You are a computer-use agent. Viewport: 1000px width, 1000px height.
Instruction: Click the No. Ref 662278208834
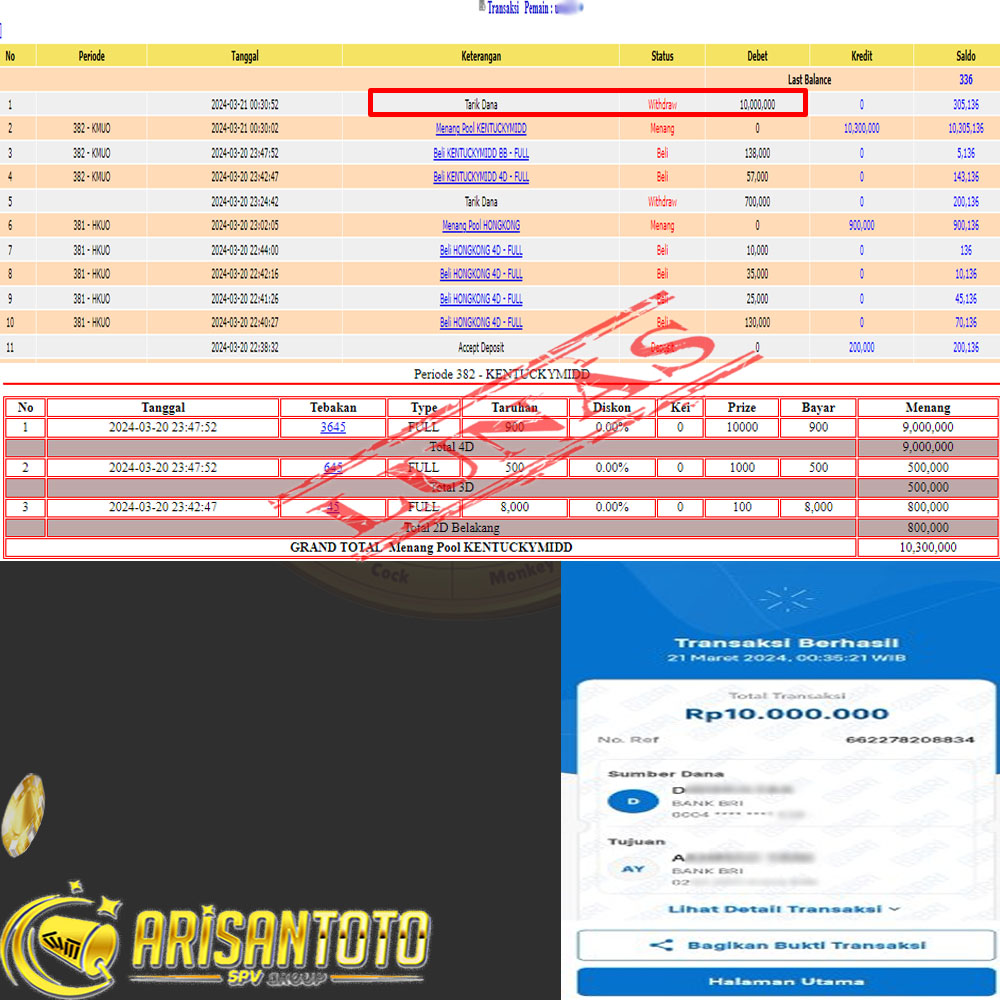(910, 740)
